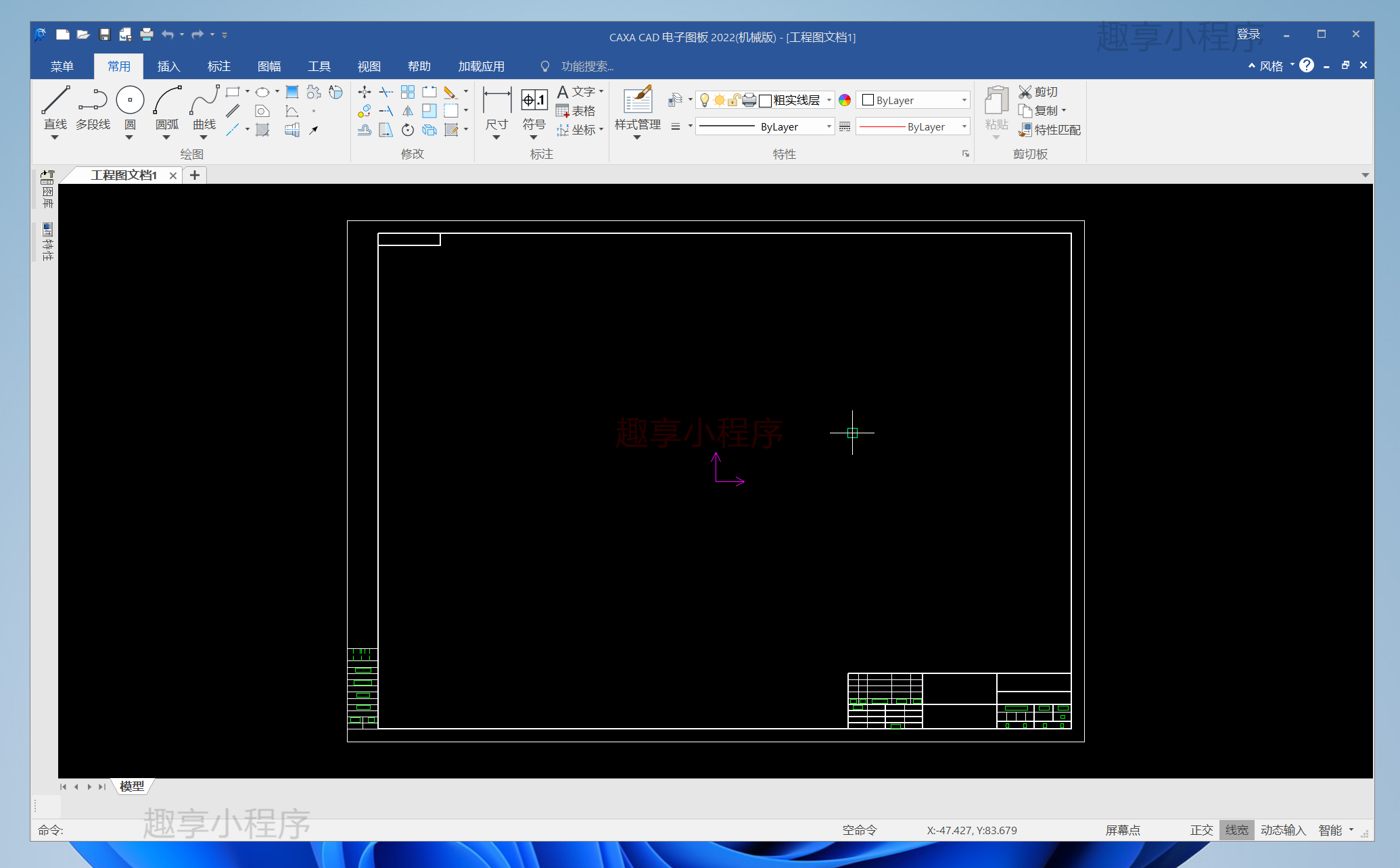Click the 工程图文档1 tab
Screen dimensions: 1400x868
point(121,174)
